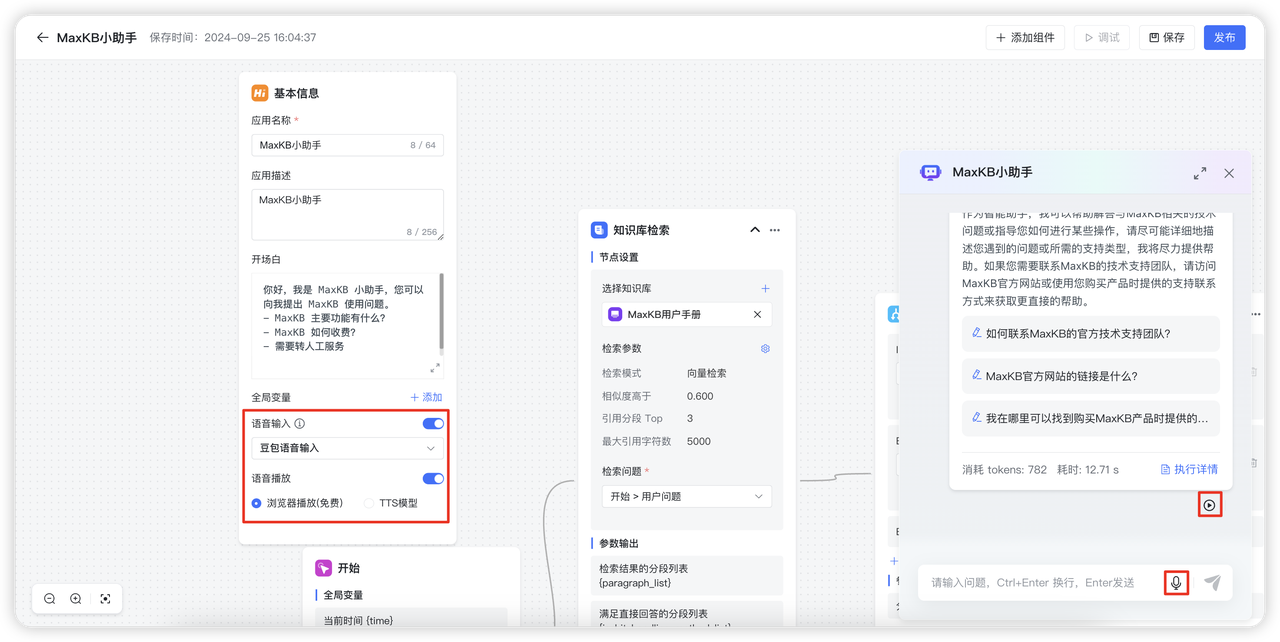Open the 知识库检索 node's more options menu
The height and width of the screenshot is (642, 1280).
[x=775, y=230]
